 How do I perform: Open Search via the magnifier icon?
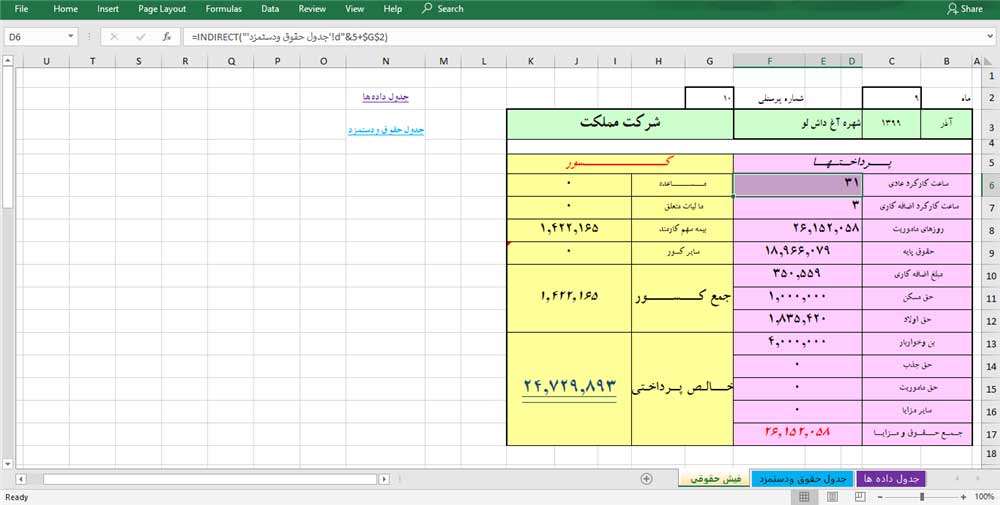tap(427, 9)
